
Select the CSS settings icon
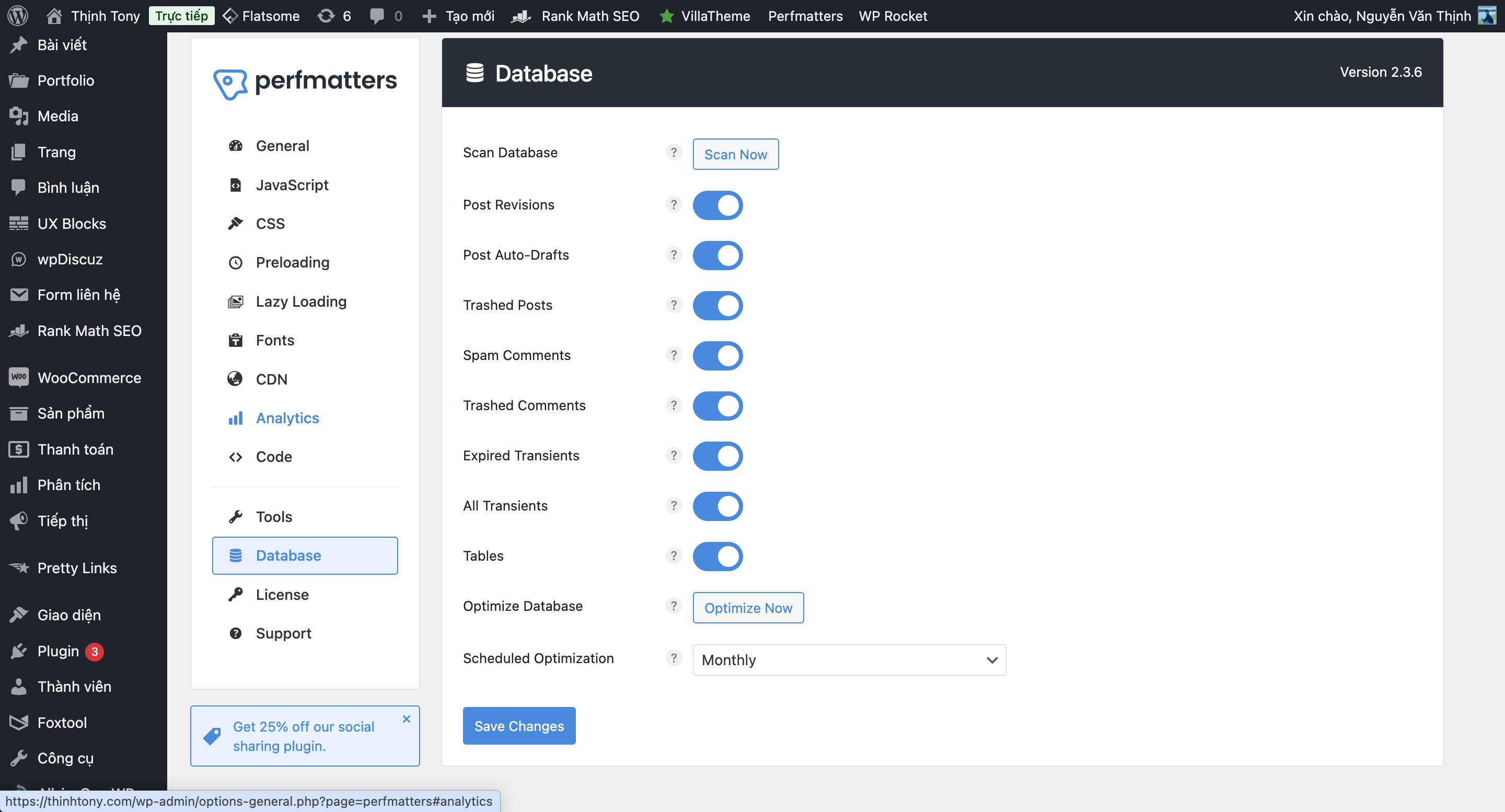coord(236,223)
